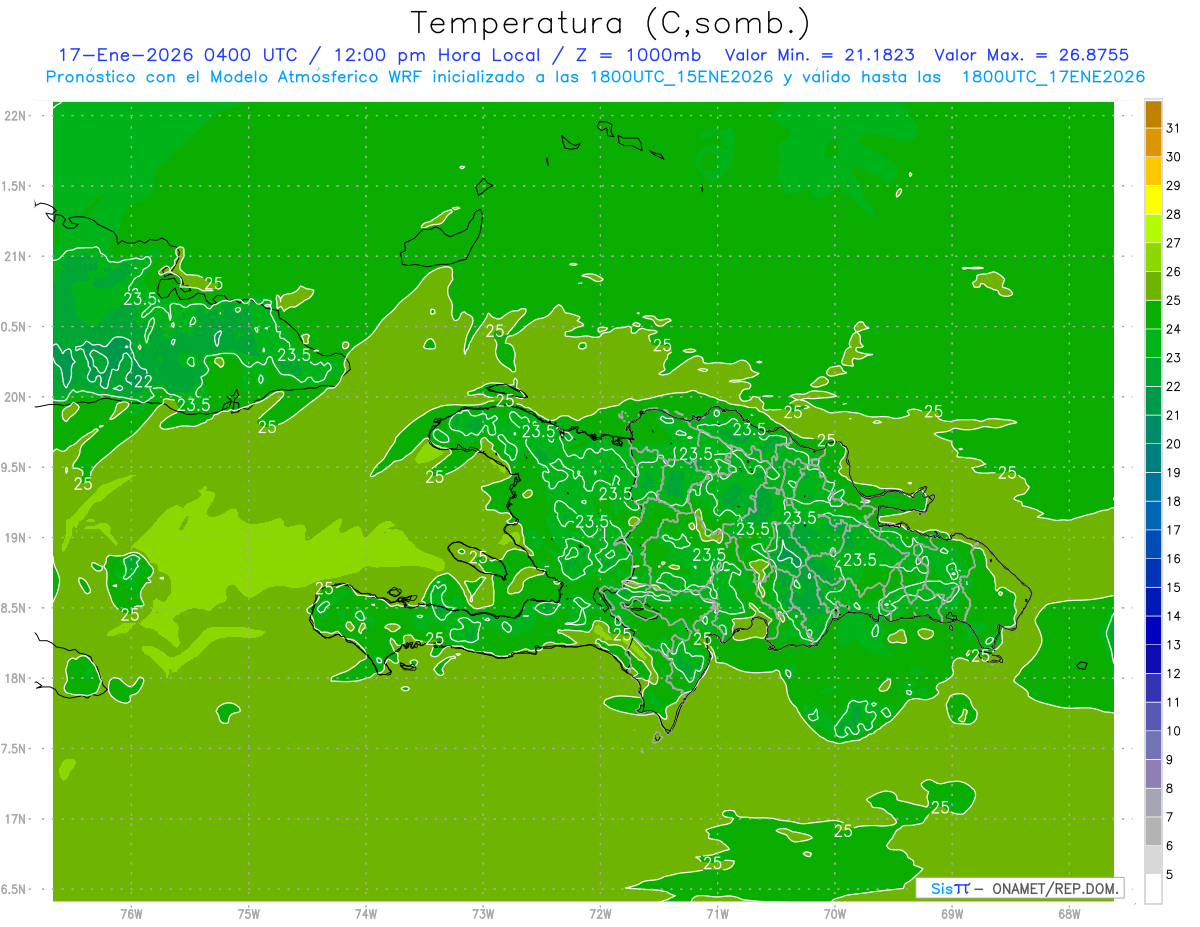Click the "8.5N" latitude axis label
This screenshot has height=927, width=1200.
coord(15,609)
